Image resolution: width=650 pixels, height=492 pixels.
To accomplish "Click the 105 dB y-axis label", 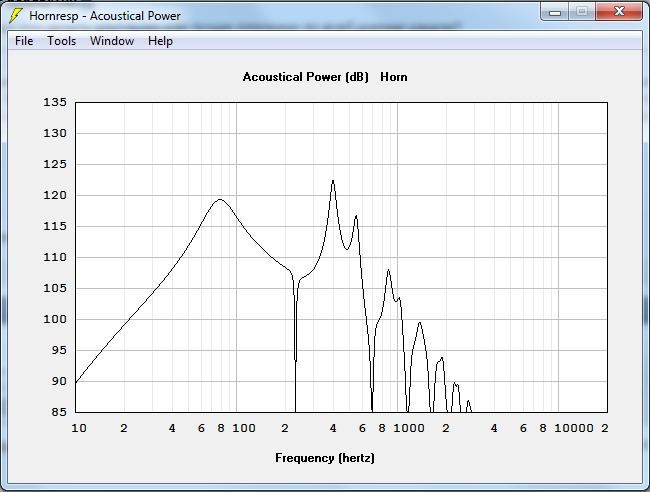I will click(x=55, y=288).
